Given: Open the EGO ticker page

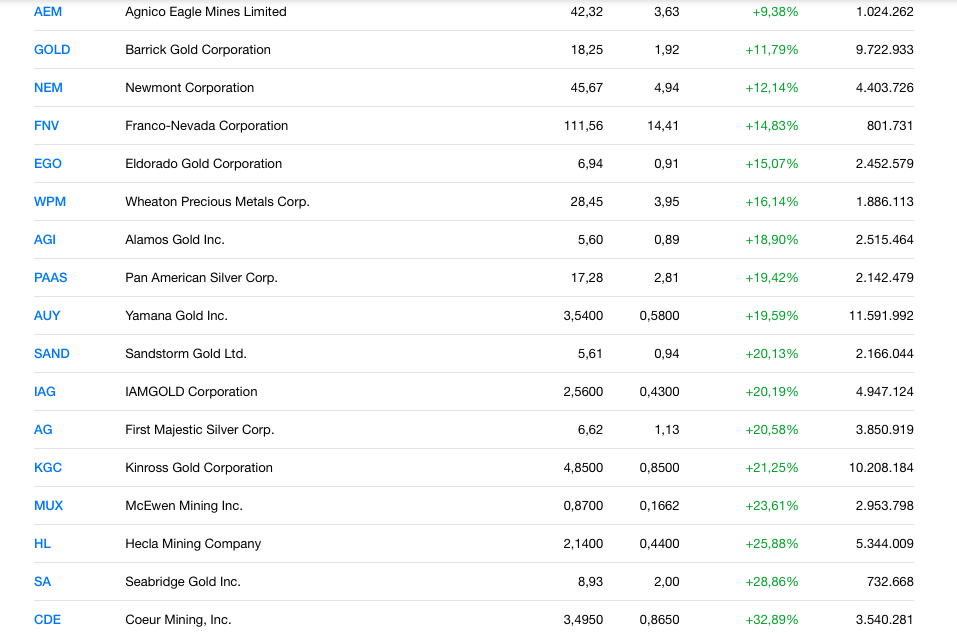Looking at the screenshot, I should pyautogui.click(x=48, y=164).
